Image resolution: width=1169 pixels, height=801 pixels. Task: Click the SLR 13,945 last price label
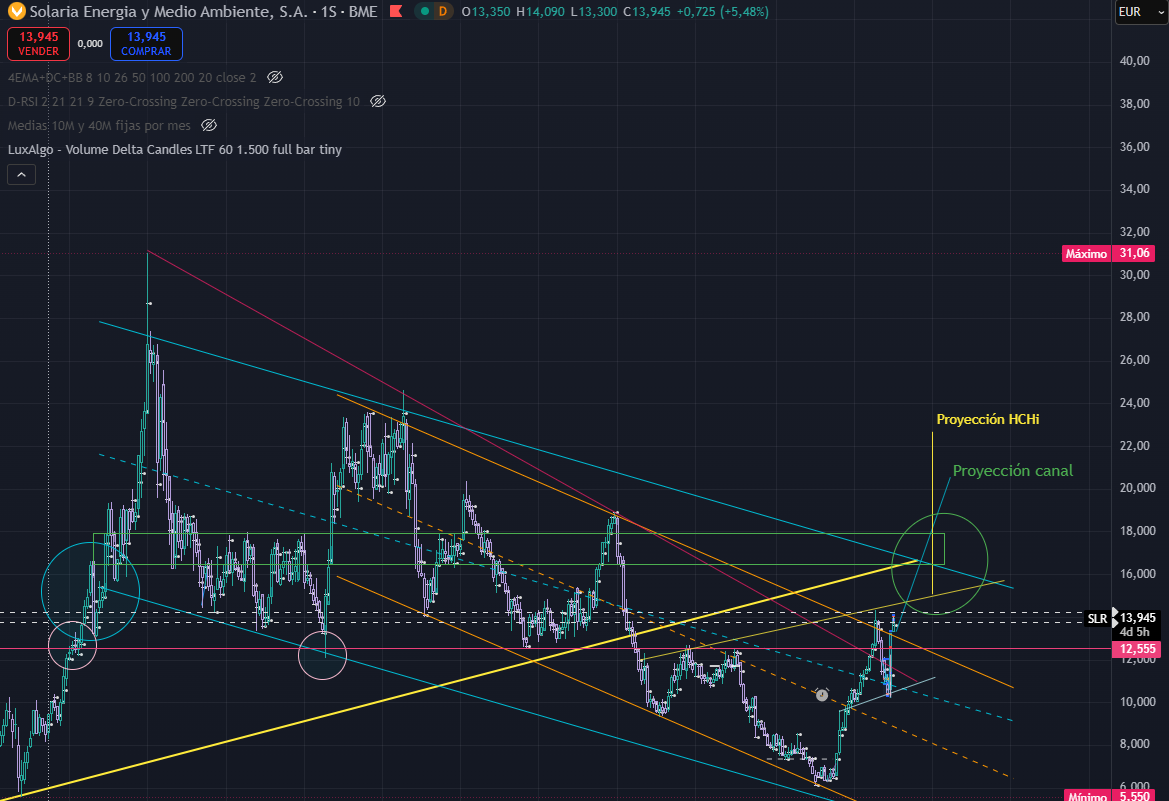coord(1121,618)
